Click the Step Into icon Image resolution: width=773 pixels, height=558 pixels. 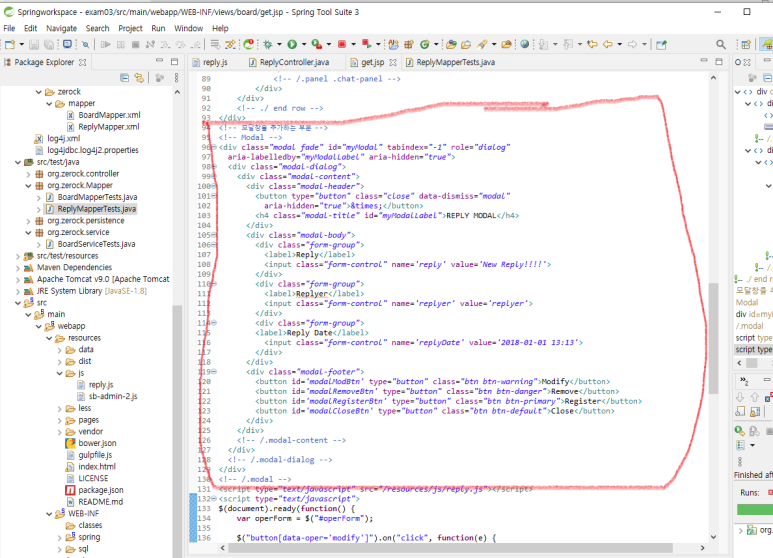(x=165, y=44)
